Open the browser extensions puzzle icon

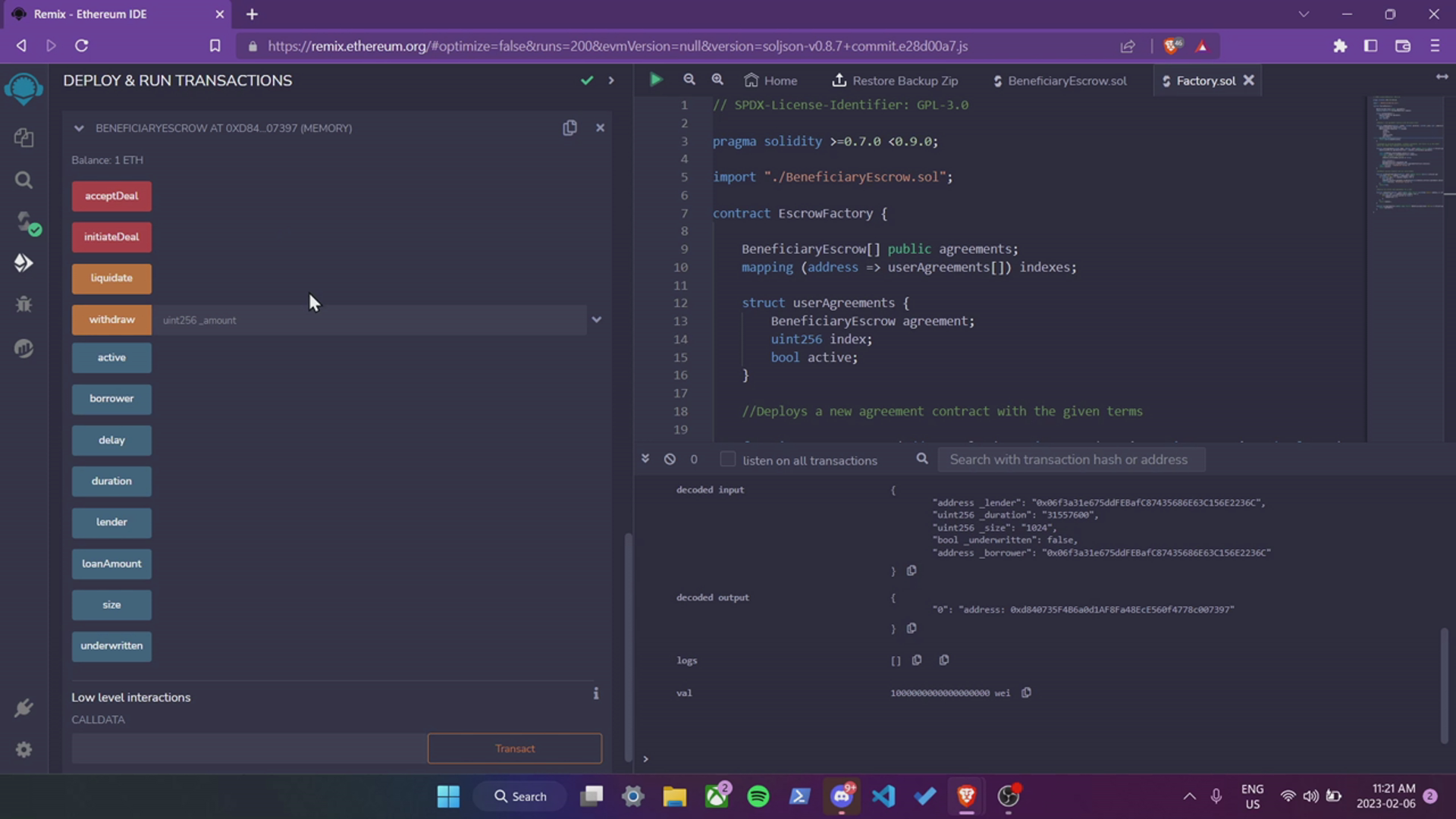[1340, 45]
